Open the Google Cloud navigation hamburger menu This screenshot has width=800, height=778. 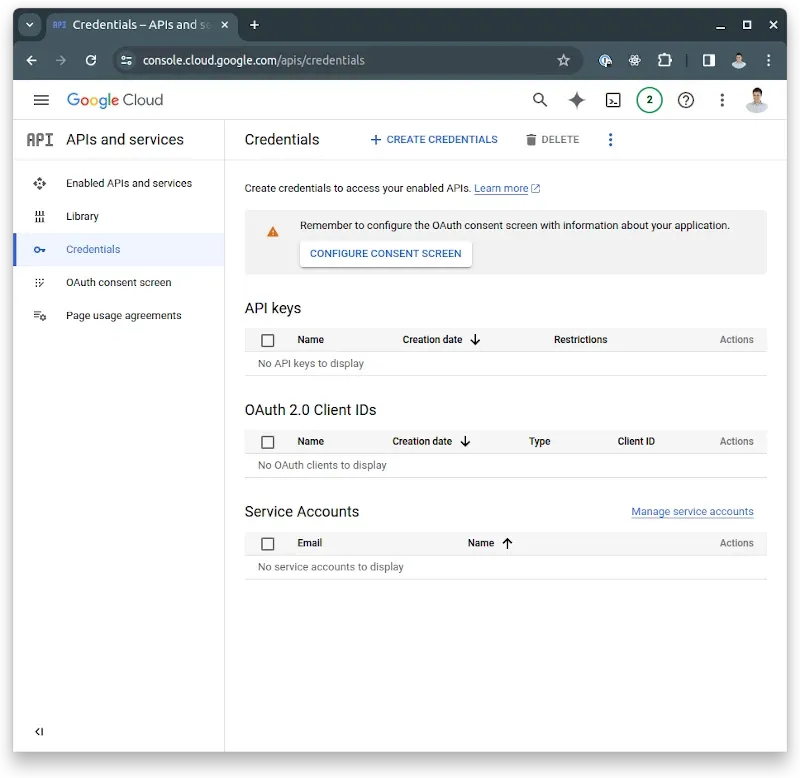pos(41,100)
